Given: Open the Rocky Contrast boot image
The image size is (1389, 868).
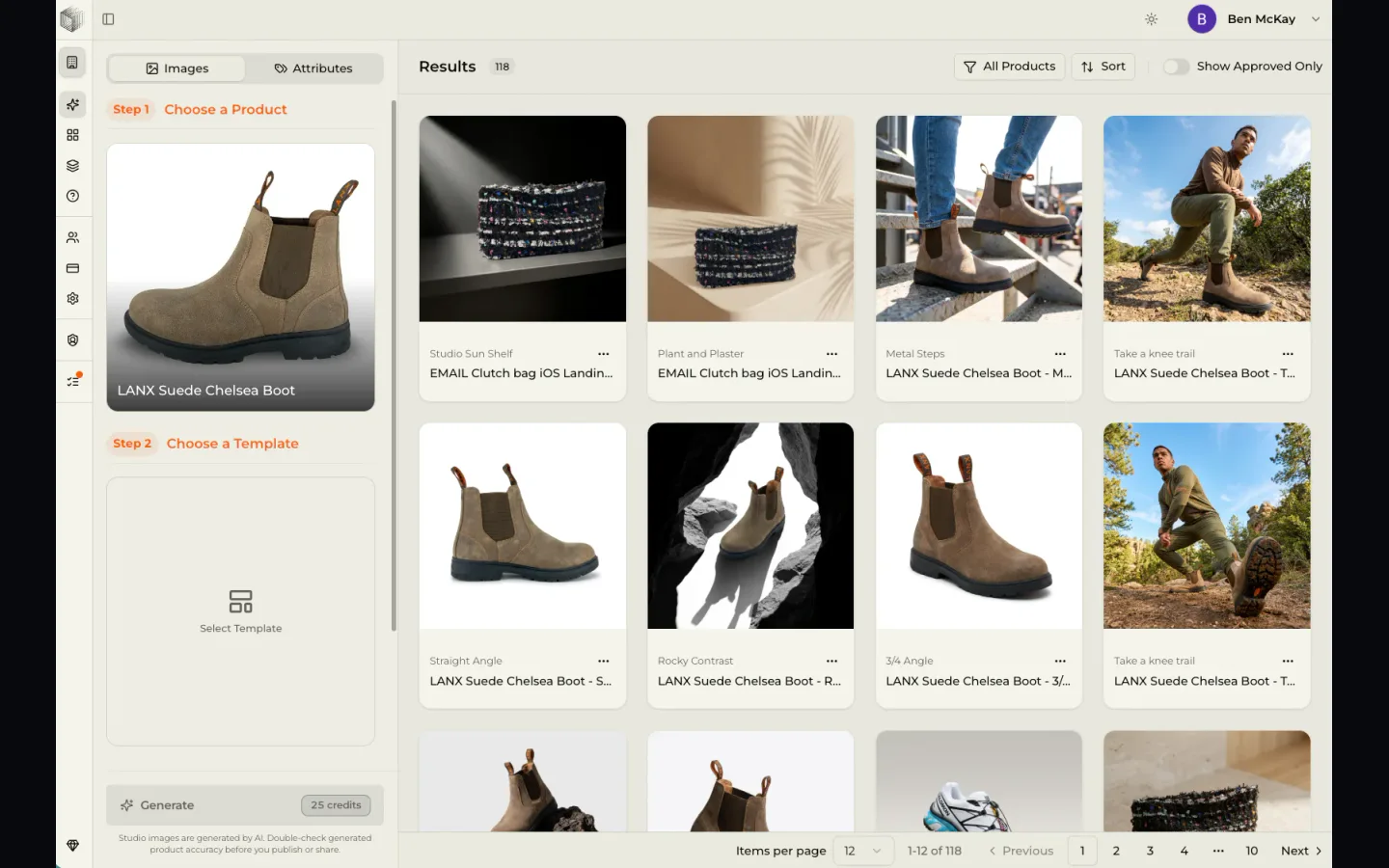Looking at the screenshot, I should tap(750, 526).
